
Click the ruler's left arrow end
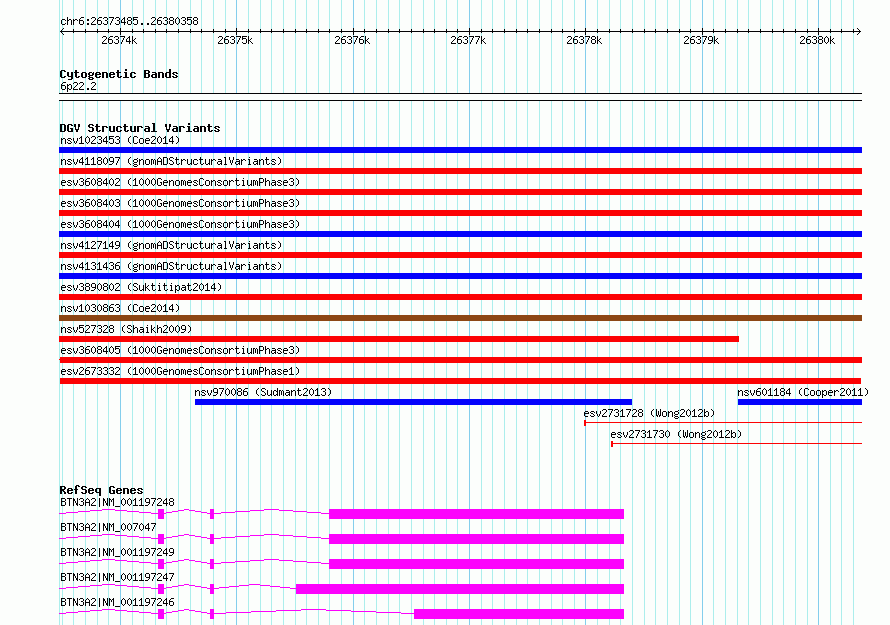62,31
